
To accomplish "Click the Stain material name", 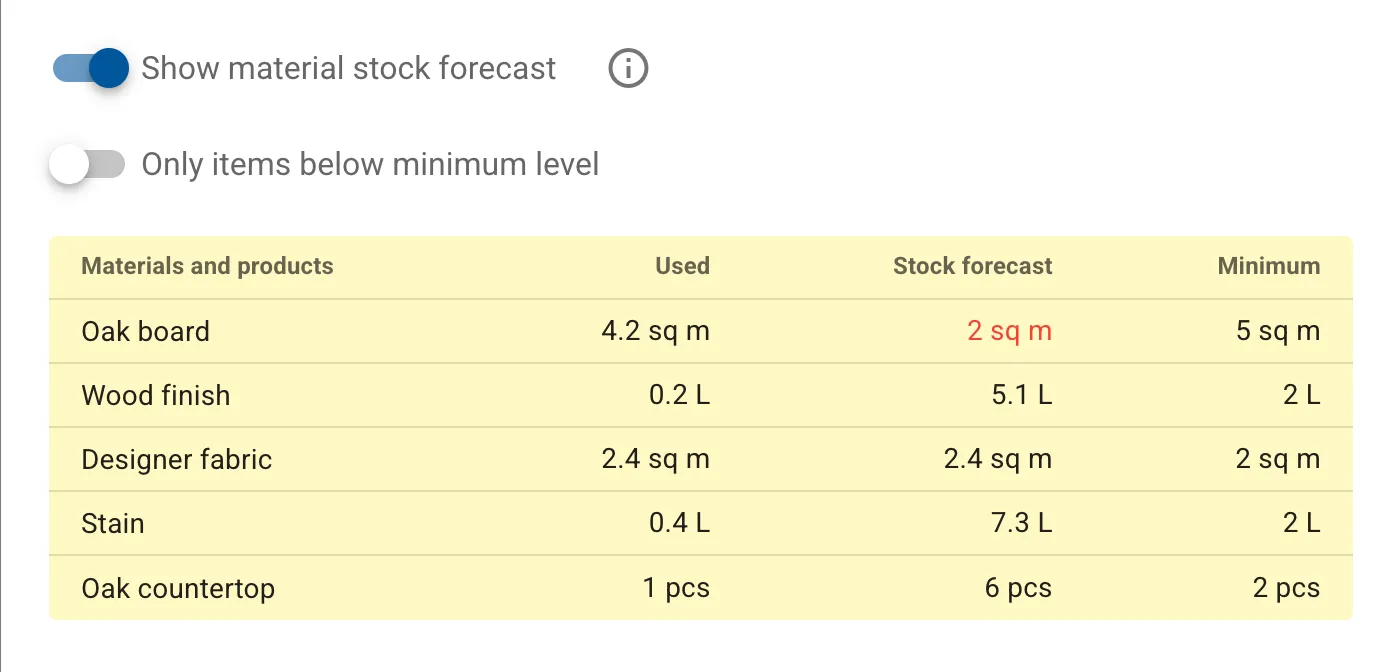I will pyautogui.click(x=113, y=523).
